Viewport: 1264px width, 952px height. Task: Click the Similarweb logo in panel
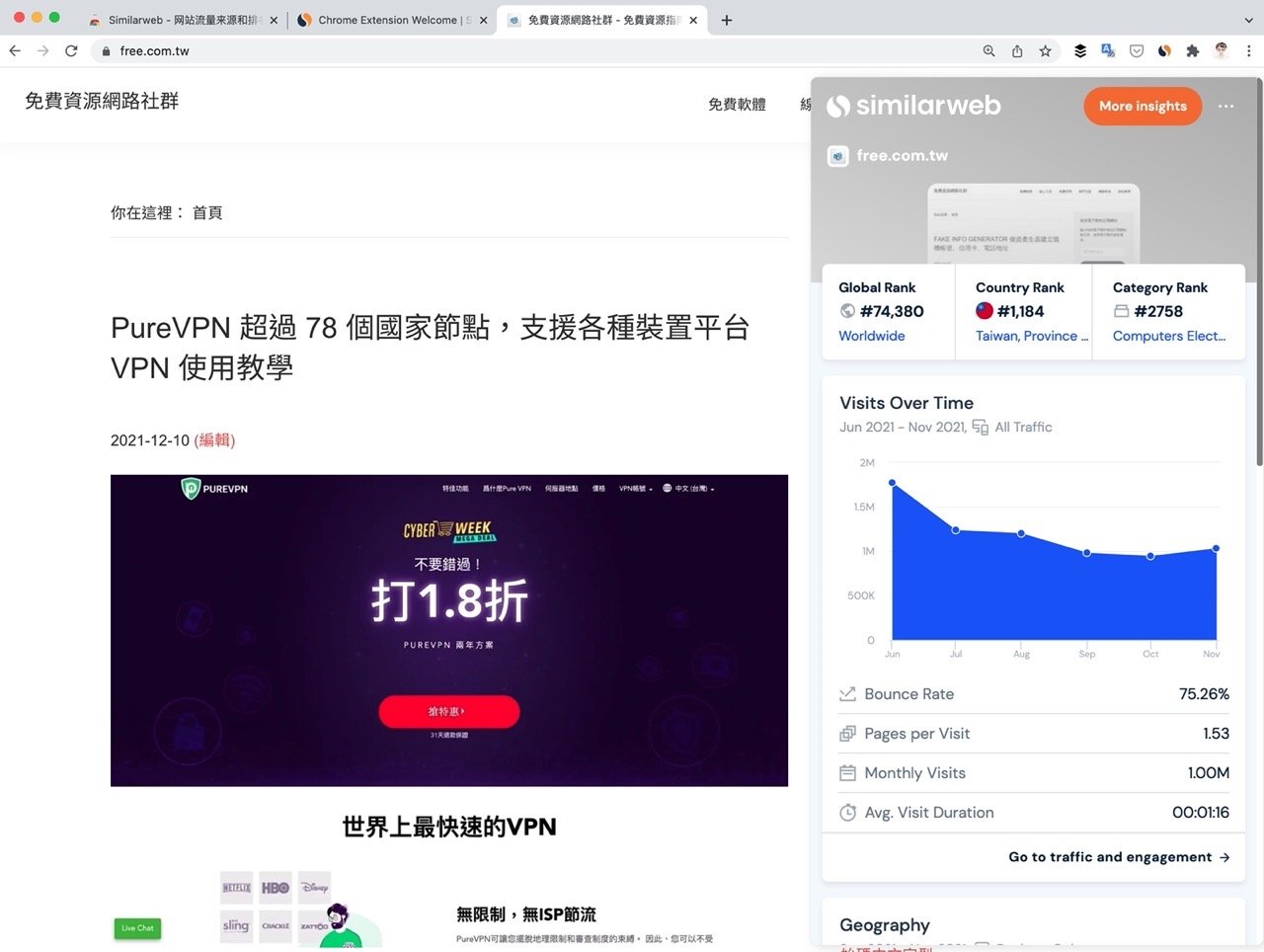point(914,106)
